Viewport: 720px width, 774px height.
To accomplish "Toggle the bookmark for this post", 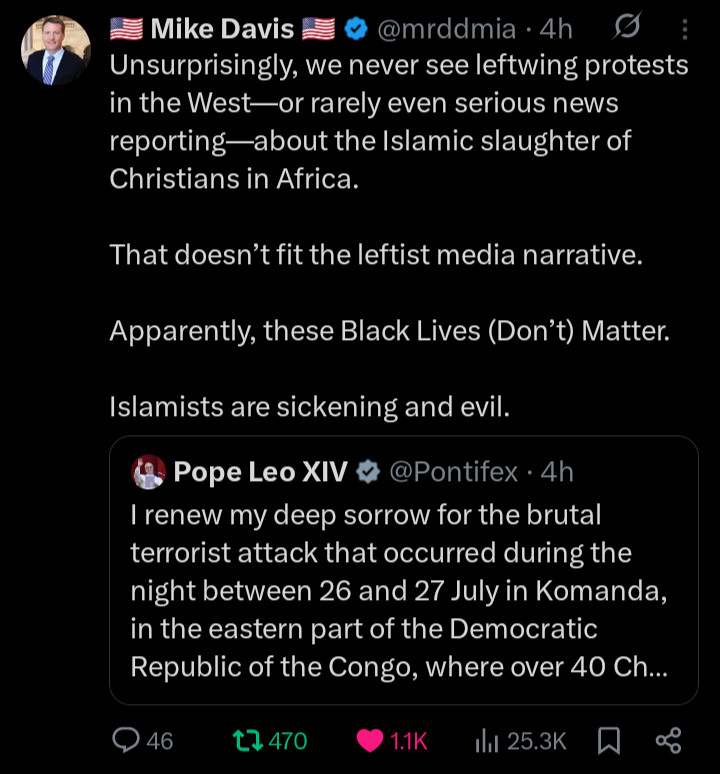I will click(x=607, y=740).
